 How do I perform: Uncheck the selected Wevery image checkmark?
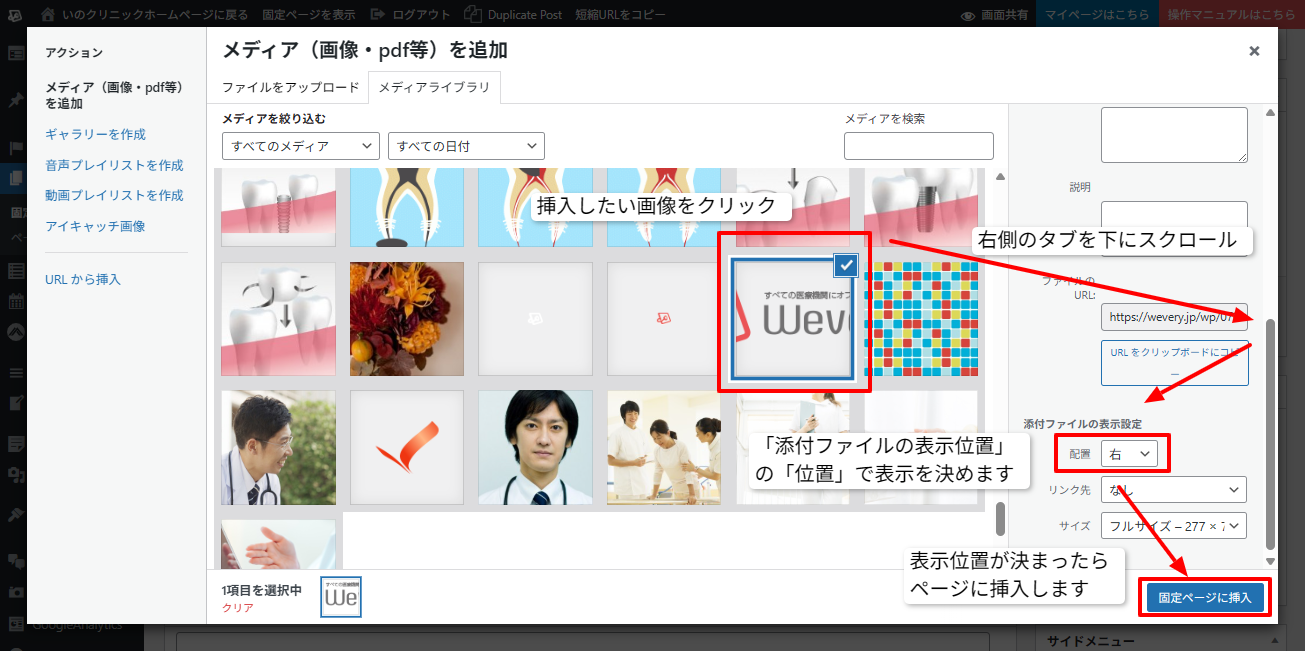click(x=846, y=265)
